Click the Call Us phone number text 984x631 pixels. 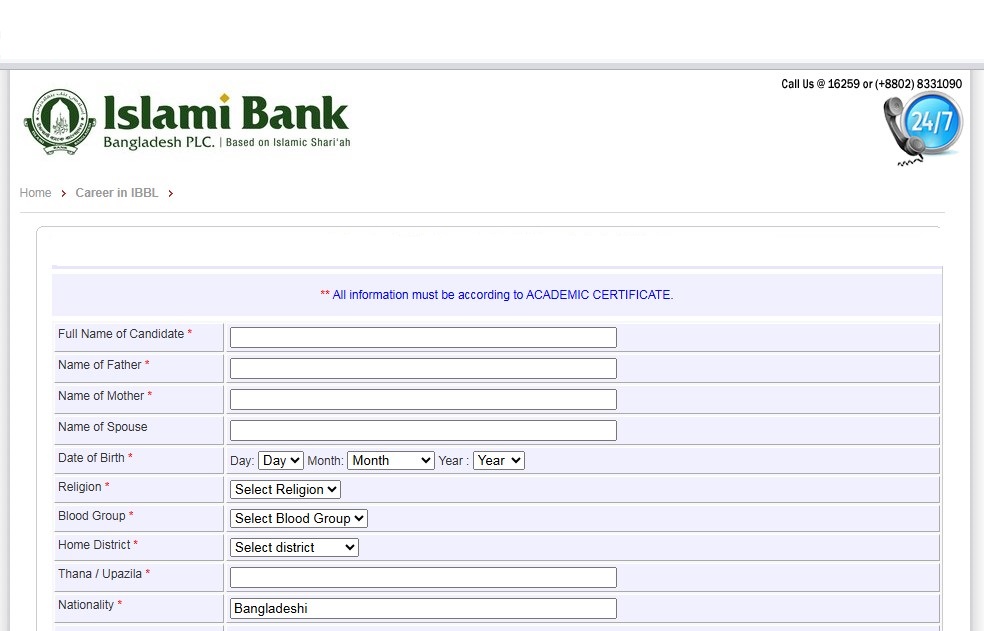(x=871, y=84)
